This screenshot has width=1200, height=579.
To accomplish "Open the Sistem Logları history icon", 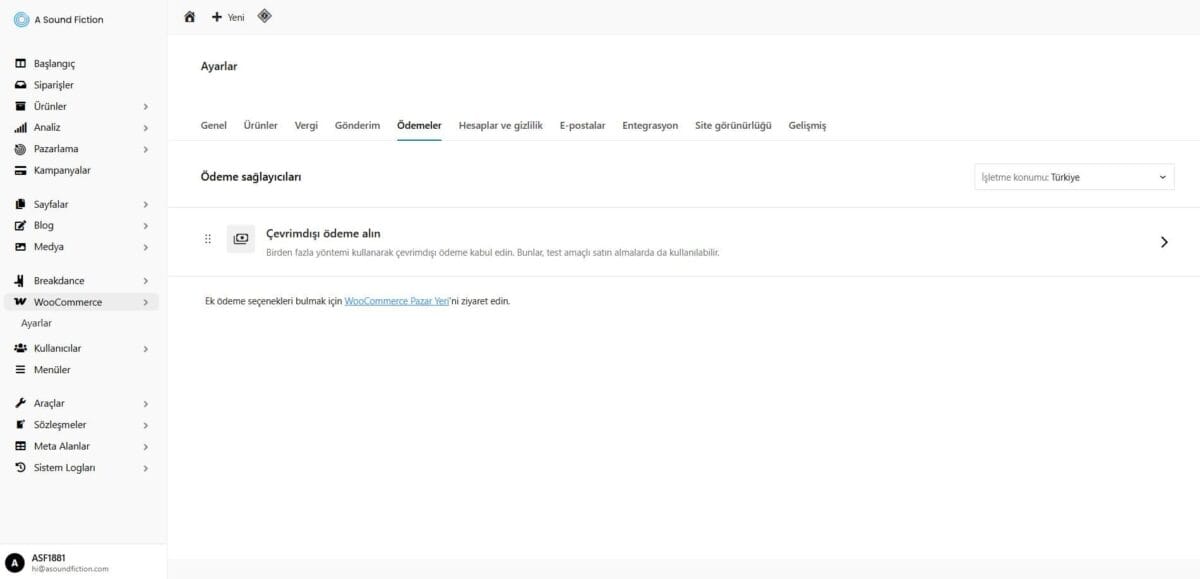I will (x=20, y=467).
